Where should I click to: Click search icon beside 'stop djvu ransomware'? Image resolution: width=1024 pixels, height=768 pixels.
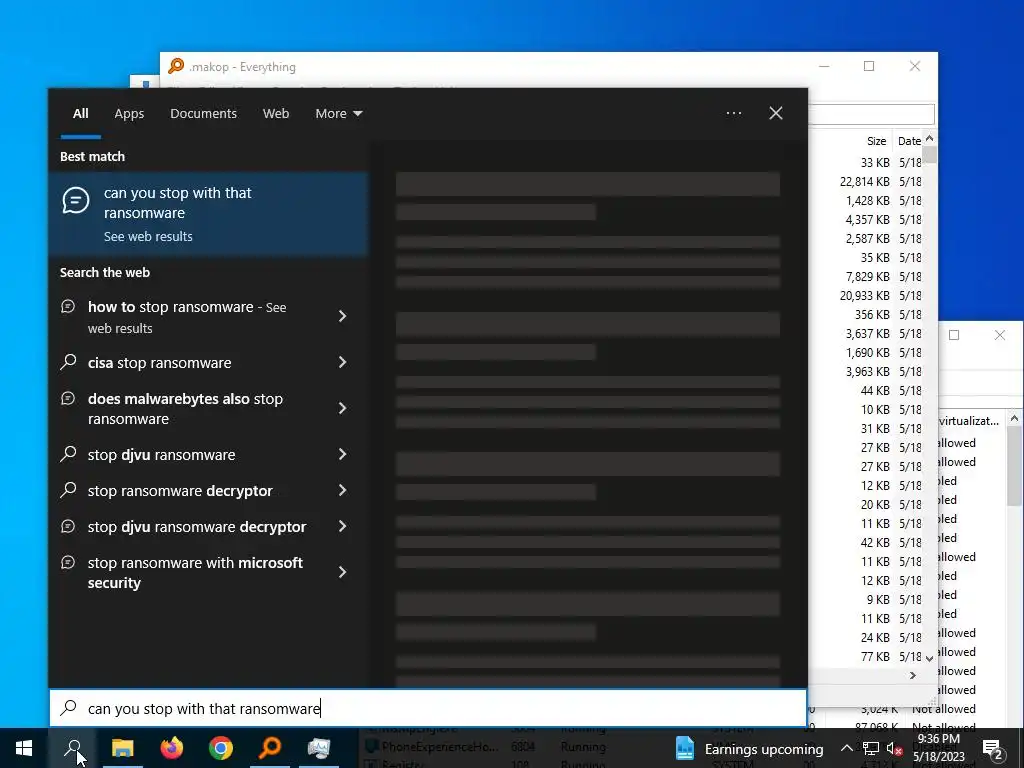[69, 454]
